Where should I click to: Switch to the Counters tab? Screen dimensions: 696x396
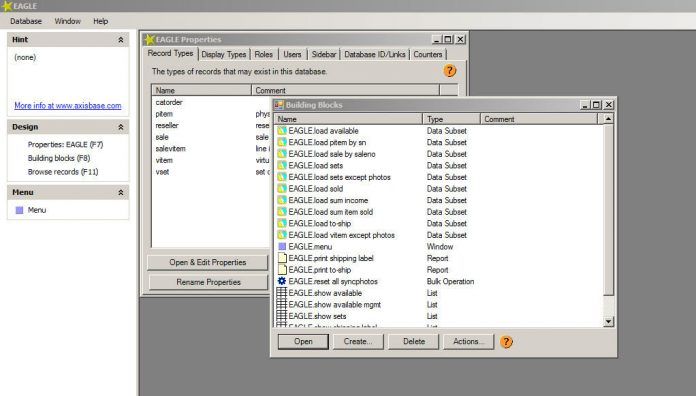(428, 54)
